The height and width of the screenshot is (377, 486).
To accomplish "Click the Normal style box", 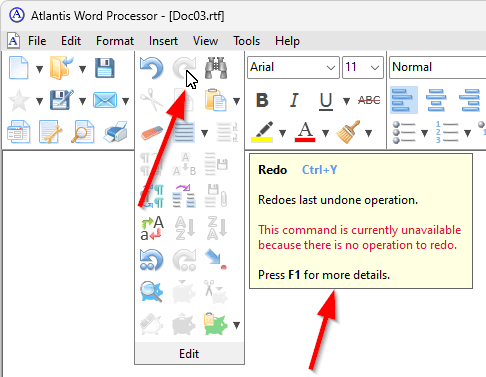I will tap(437, 67).
